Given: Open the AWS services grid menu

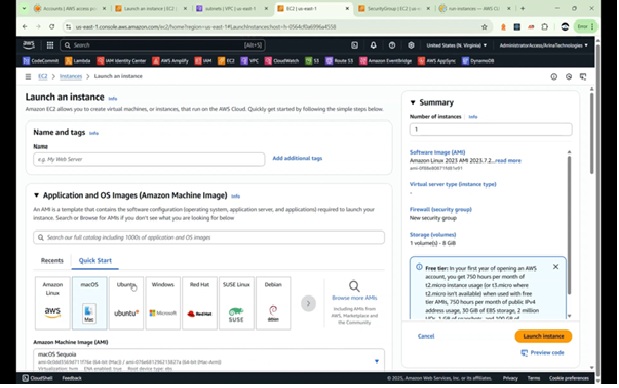Looking at the screenshot, I should coord(50,45).
